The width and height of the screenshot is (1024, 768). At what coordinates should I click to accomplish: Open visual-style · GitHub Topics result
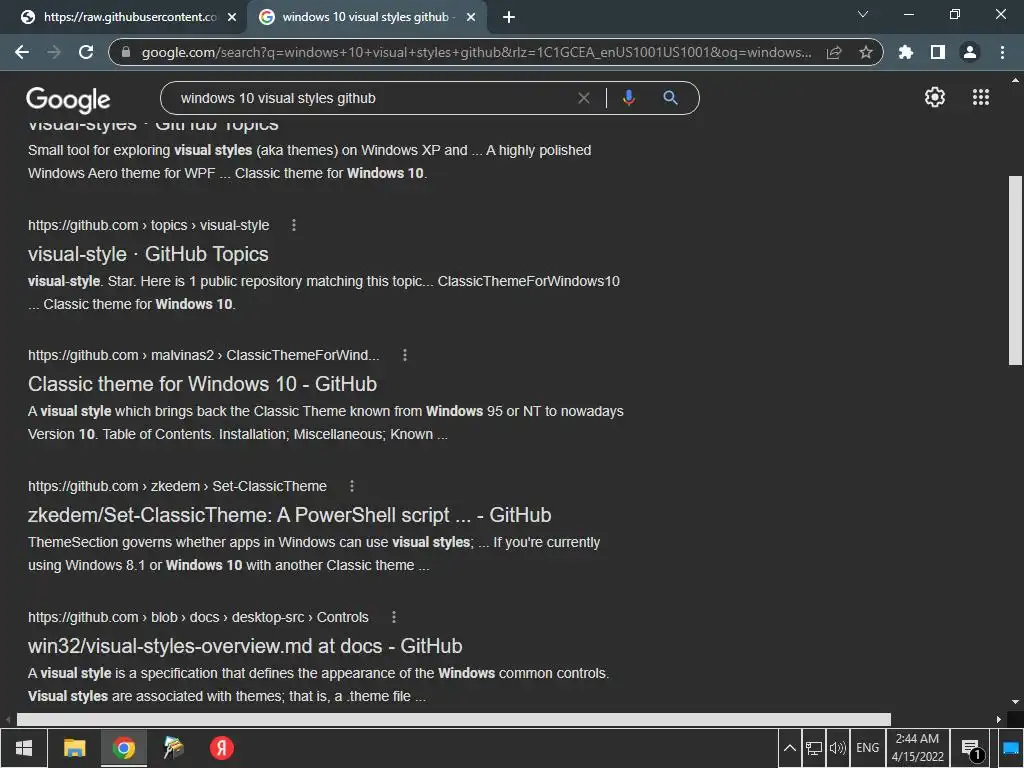click(148, 254)
